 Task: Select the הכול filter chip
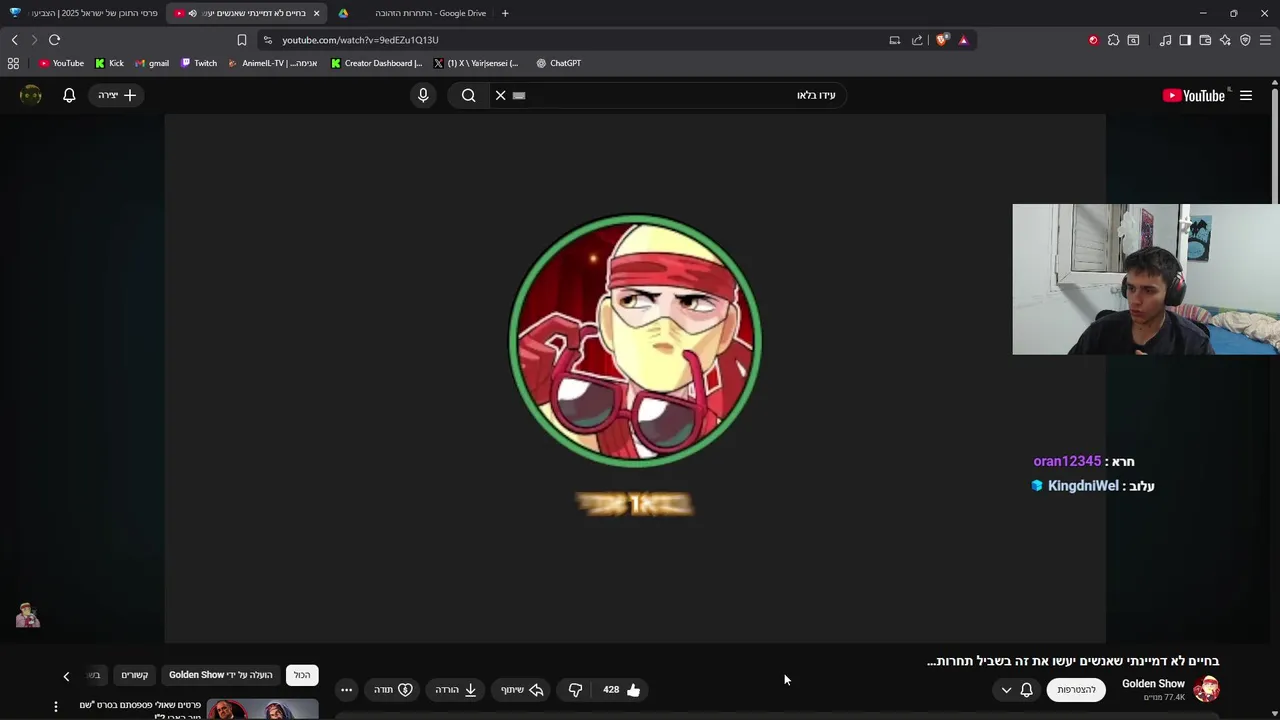pos(302,675)
